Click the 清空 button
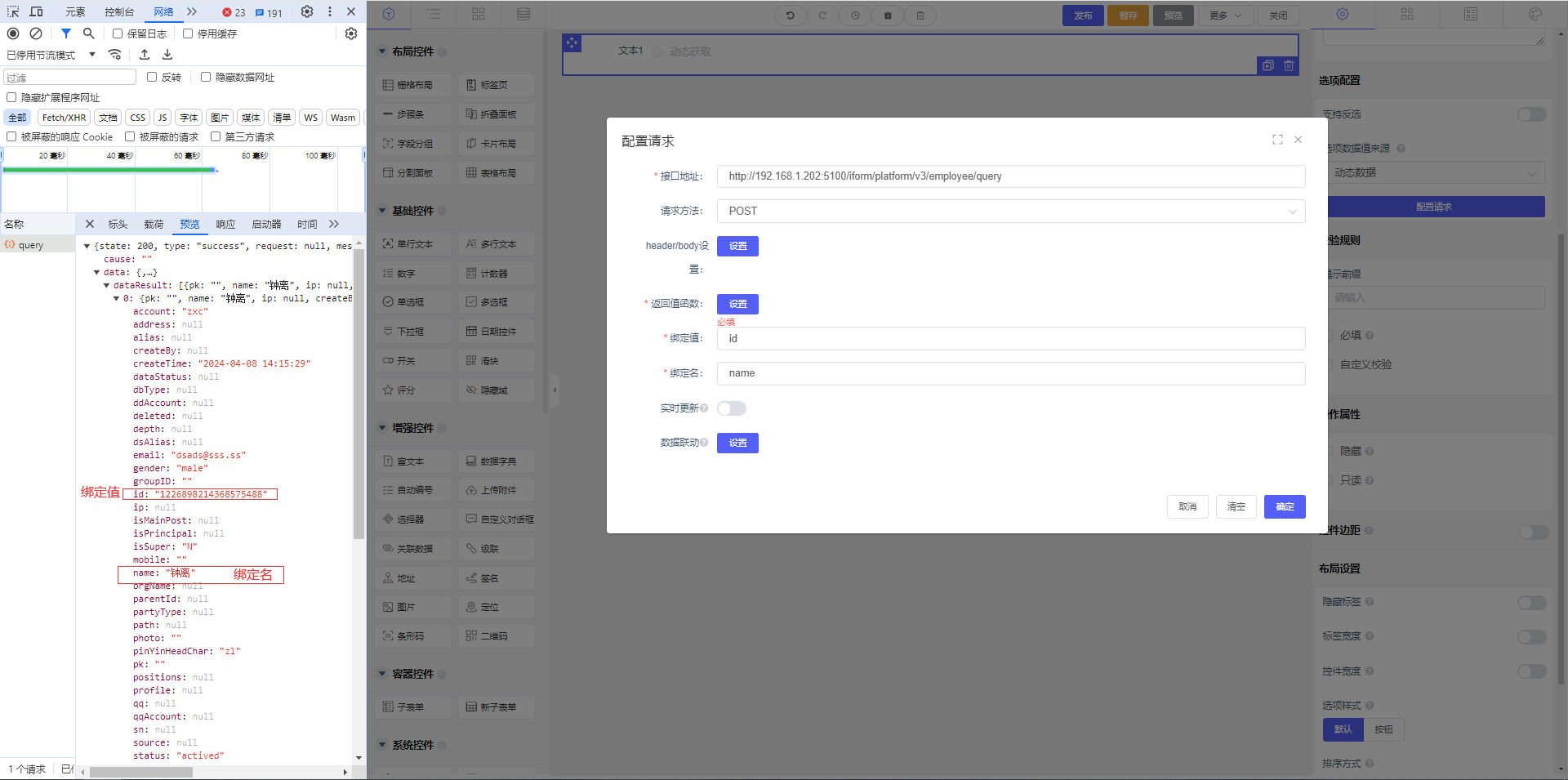The image size is (1568, 780). [1236, 506]
